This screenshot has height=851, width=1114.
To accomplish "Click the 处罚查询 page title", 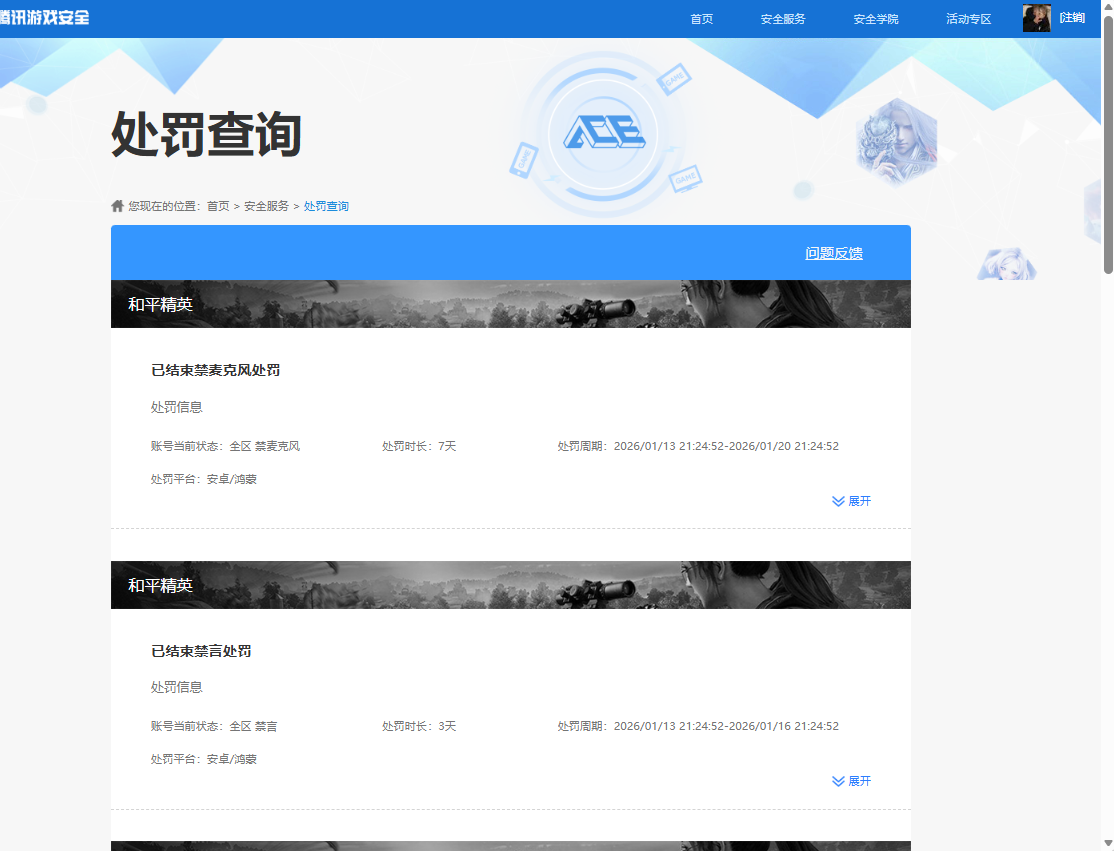I will [x=206, y=134].
